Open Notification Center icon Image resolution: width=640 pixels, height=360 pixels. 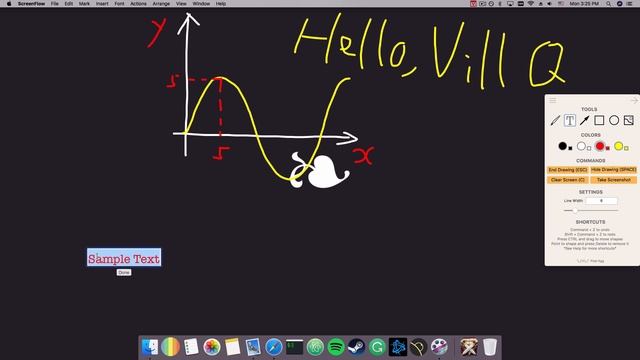click(x=629, y=4)
